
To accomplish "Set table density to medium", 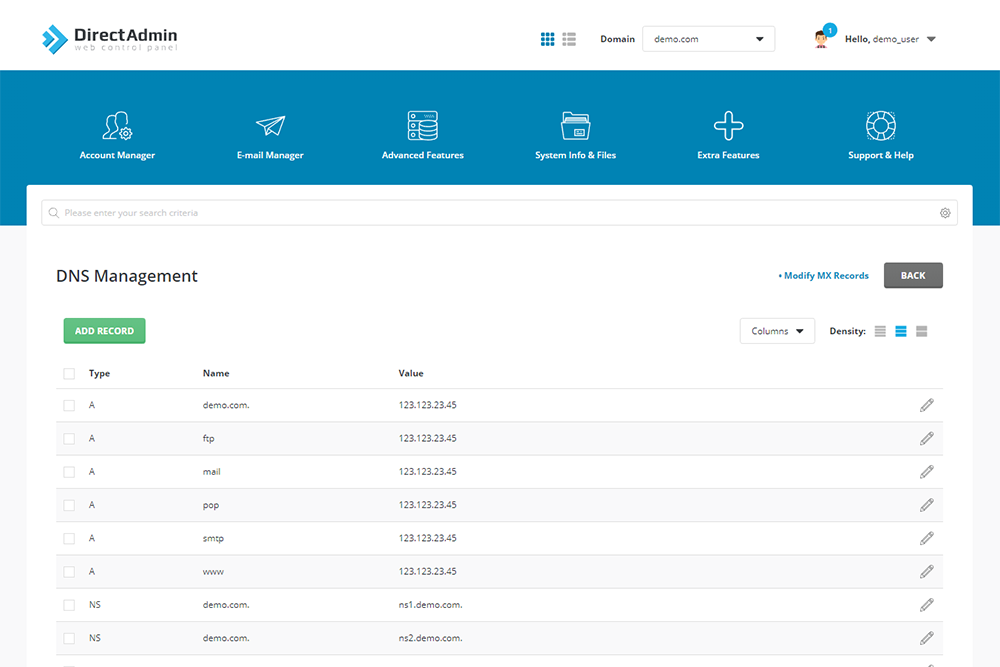I will click(x=901, y=331).
